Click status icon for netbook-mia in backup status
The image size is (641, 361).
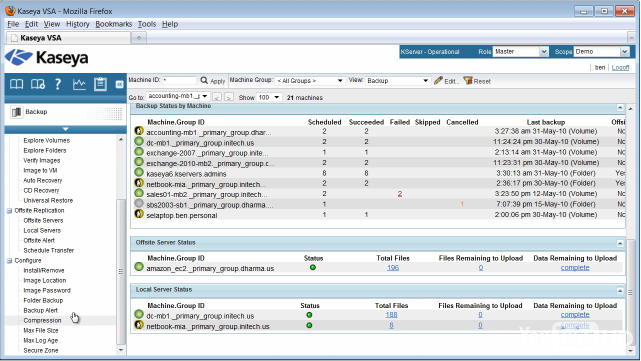click(139, 183)
